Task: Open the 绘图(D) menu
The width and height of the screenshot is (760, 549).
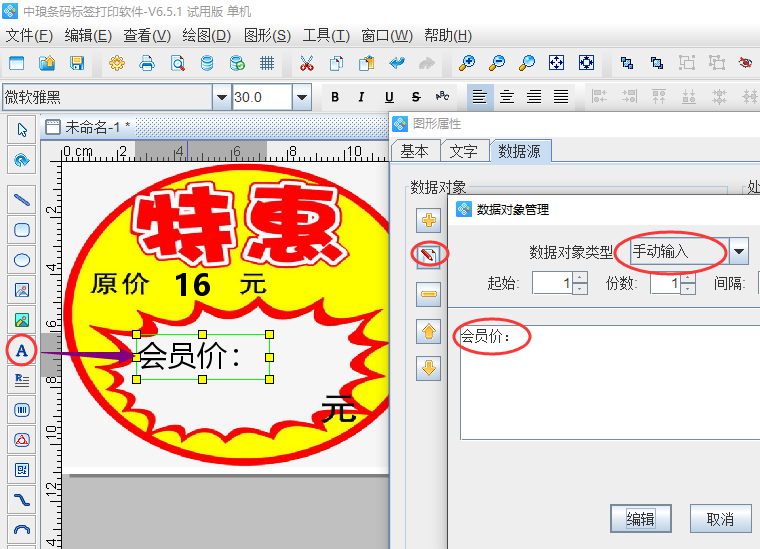Action: (x=207, y=36)
